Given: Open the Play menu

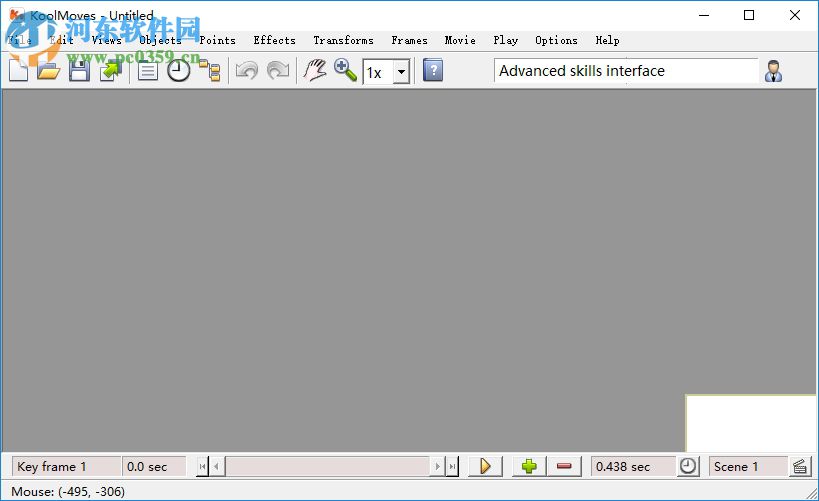Looking at the screenshot, I should pos(506,40).
